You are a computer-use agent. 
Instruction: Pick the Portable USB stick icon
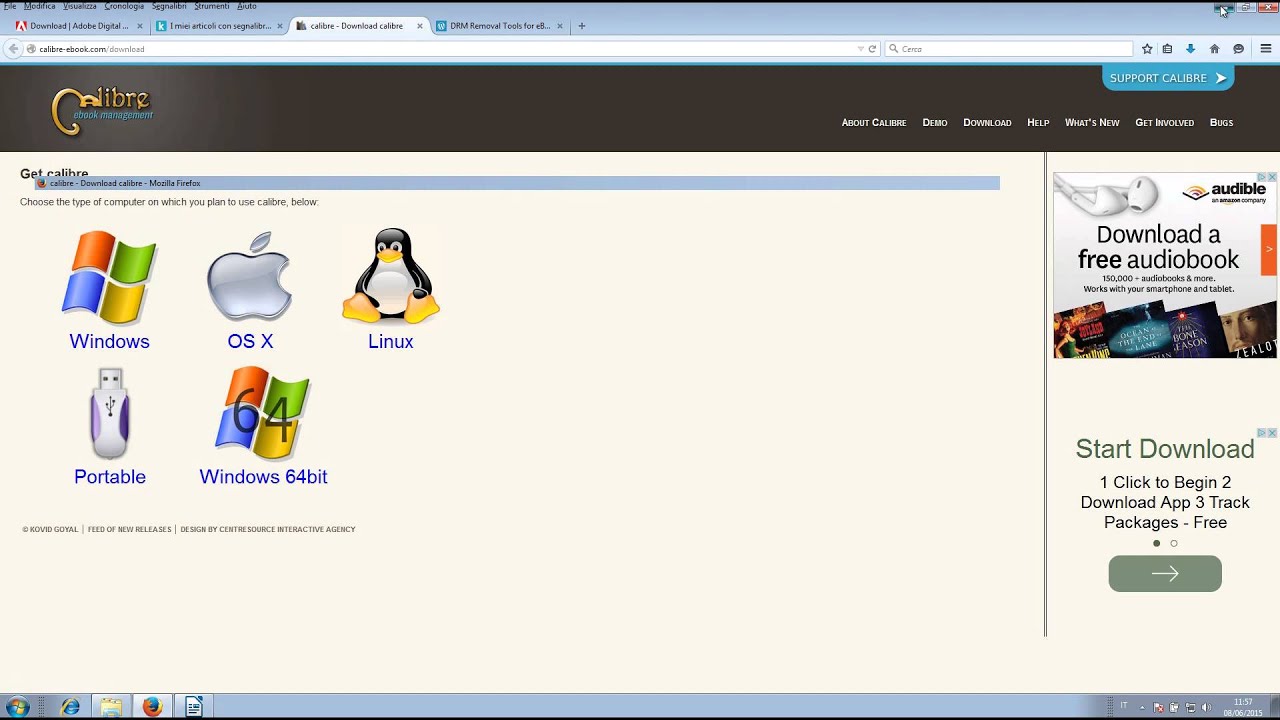tap(110, 413)
